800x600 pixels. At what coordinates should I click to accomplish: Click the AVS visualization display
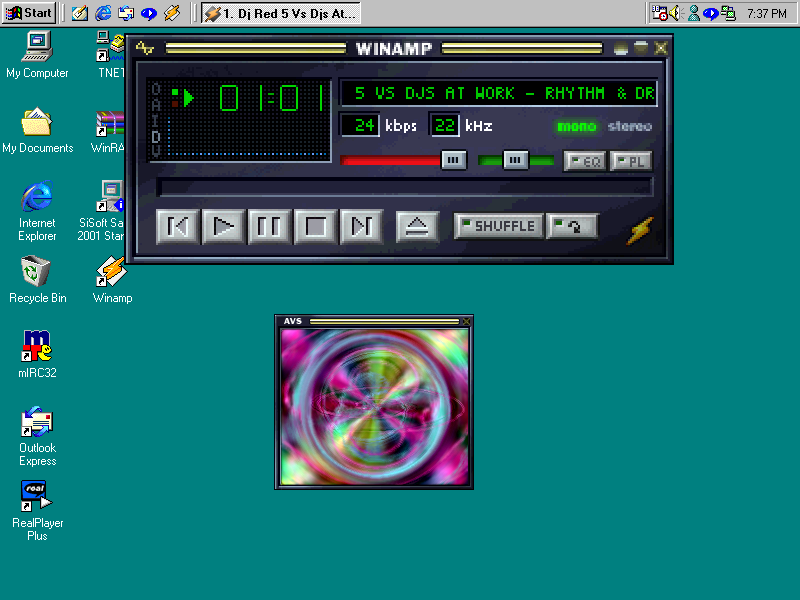(374, 407)
